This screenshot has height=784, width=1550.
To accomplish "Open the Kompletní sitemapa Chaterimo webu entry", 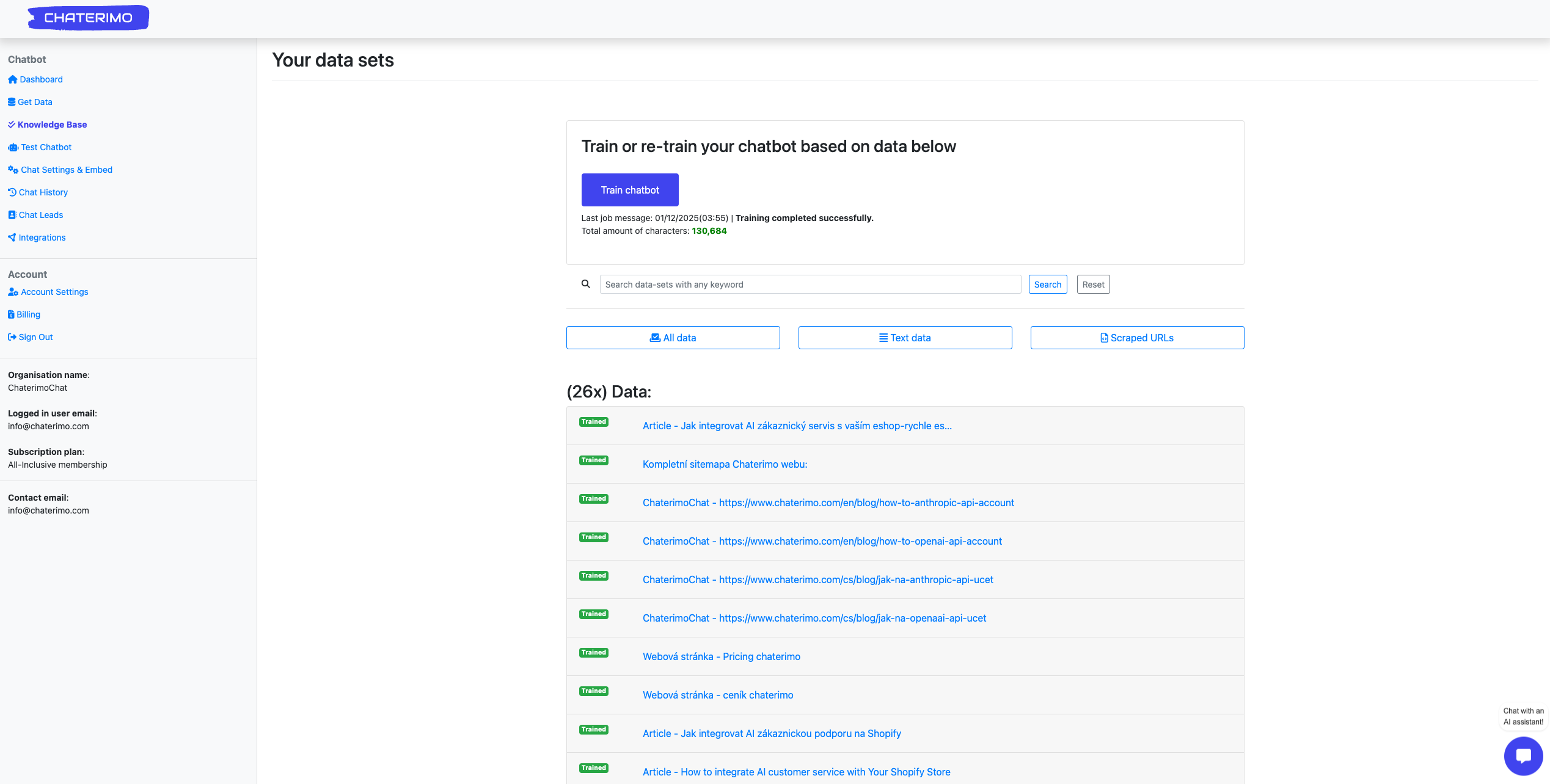I will pos(725,464).
